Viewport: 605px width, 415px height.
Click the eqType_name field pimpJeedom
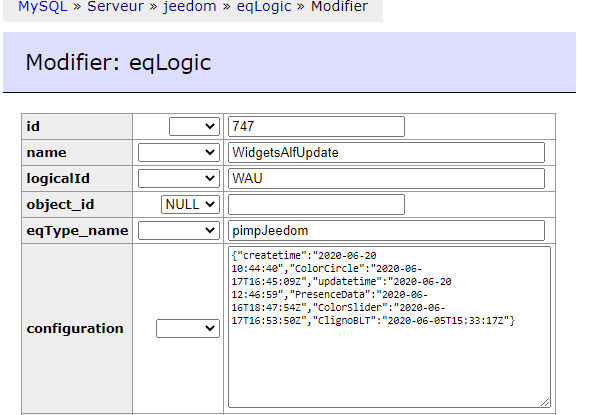tap(386, 231)
